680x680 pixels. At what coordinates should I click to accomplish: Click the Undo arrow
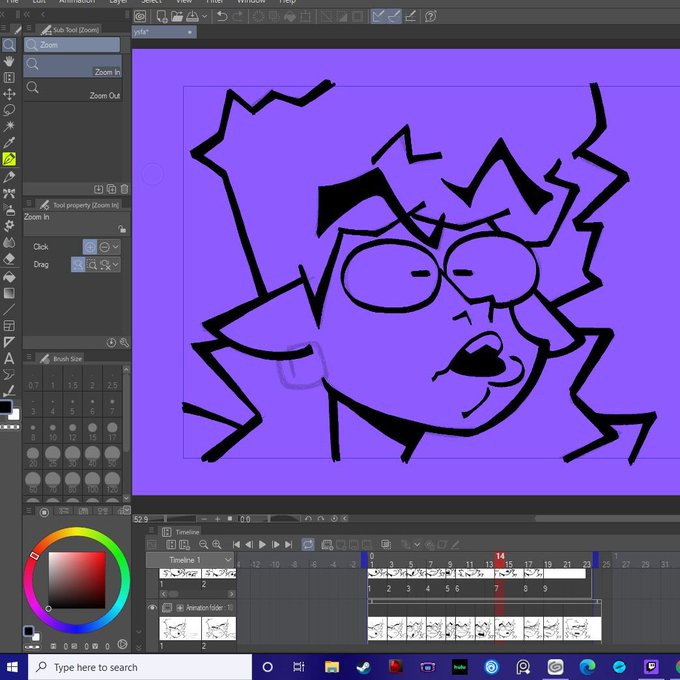pos(222,16)
